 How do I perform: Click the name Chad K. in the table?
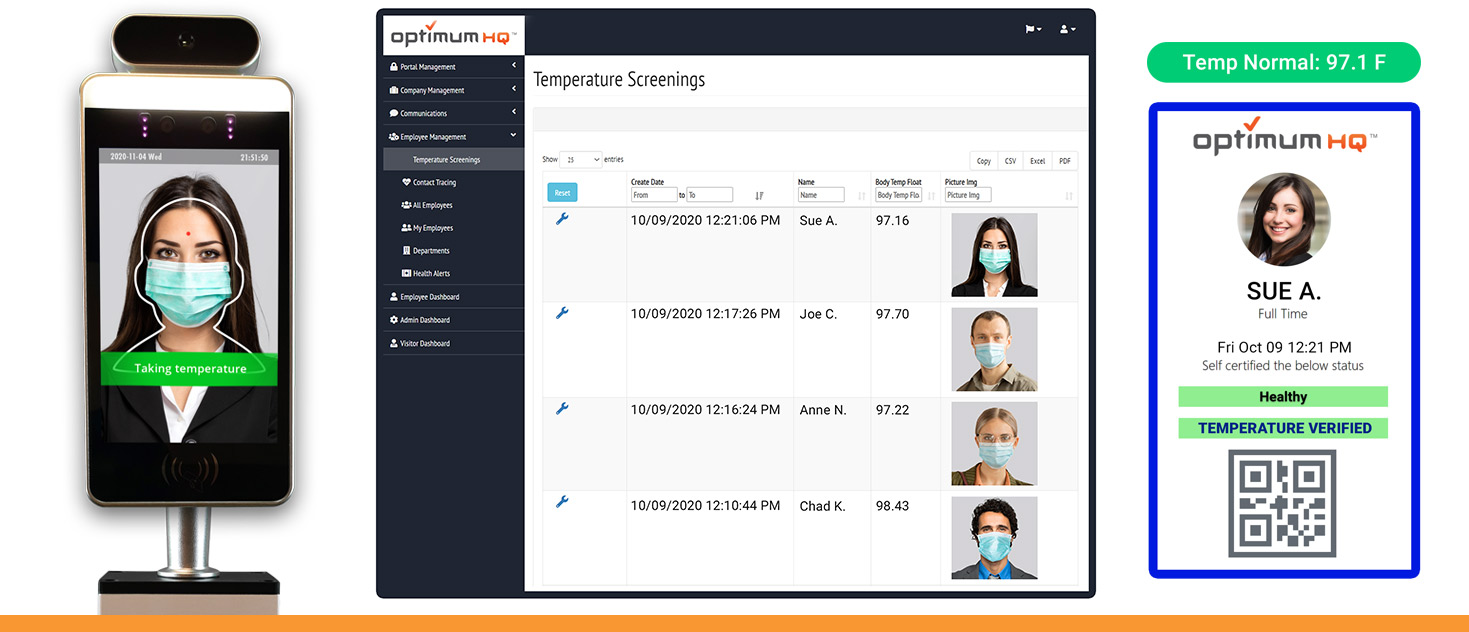[822, 506]
